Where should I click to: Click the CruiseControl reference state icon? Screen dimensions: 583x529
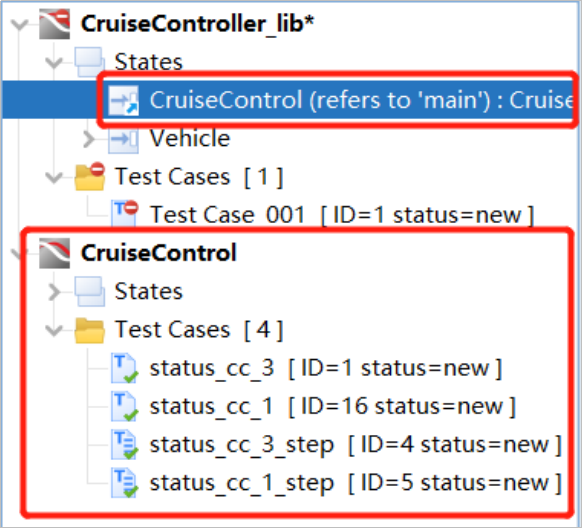coord(123,100)
